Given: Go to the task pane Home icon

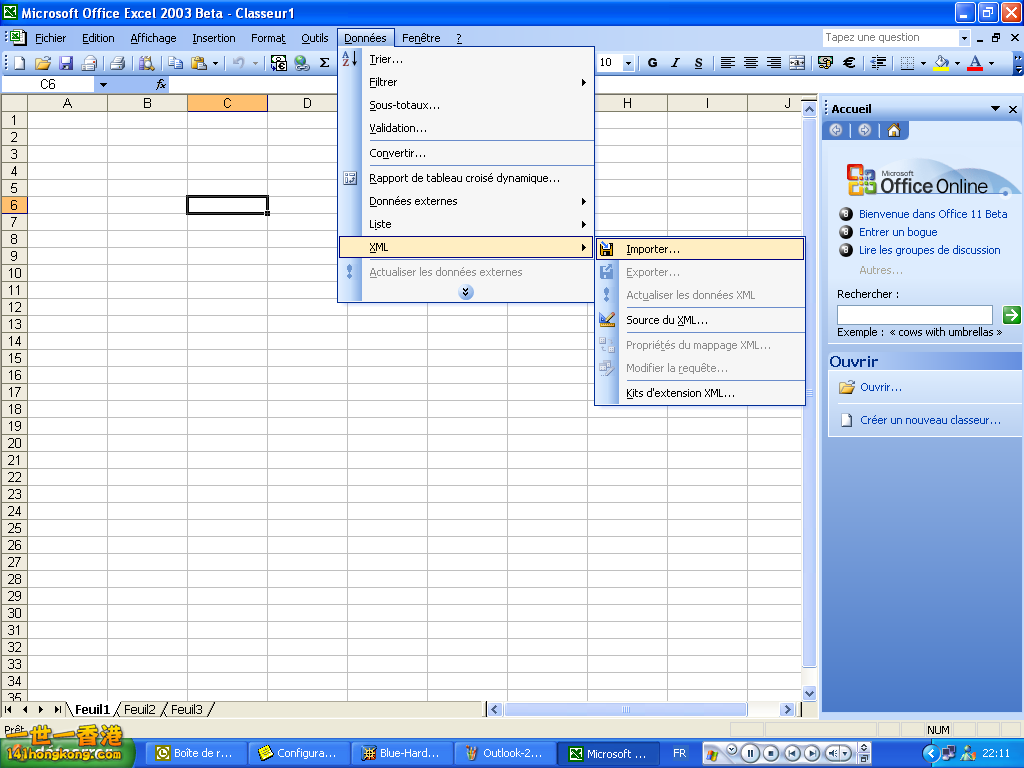Looking at the screenshot, I should (893, 130).
